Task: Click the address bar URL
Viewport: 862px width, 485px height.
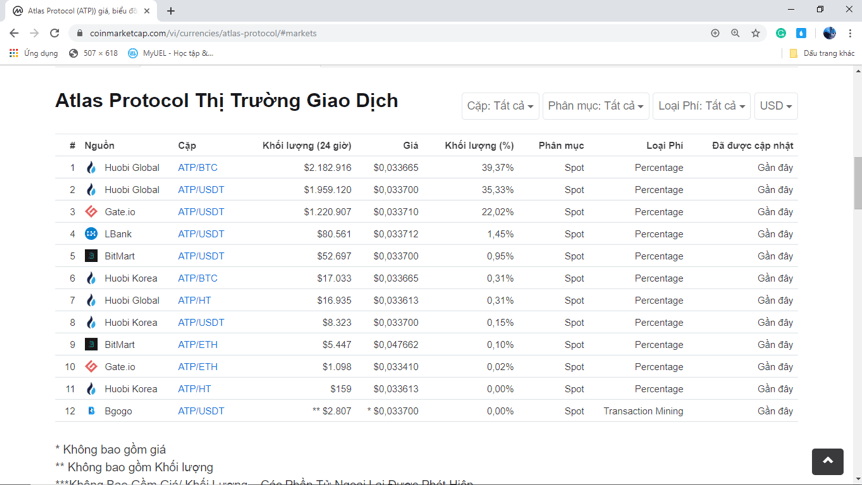Action: pyautogui.click(x=203, y=33)
